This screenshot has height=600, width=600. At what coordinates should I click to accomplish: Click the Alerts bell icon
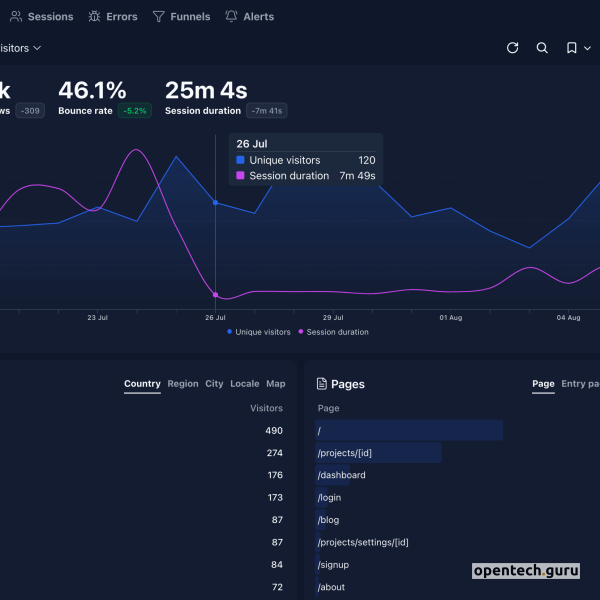tap(232, 17)
